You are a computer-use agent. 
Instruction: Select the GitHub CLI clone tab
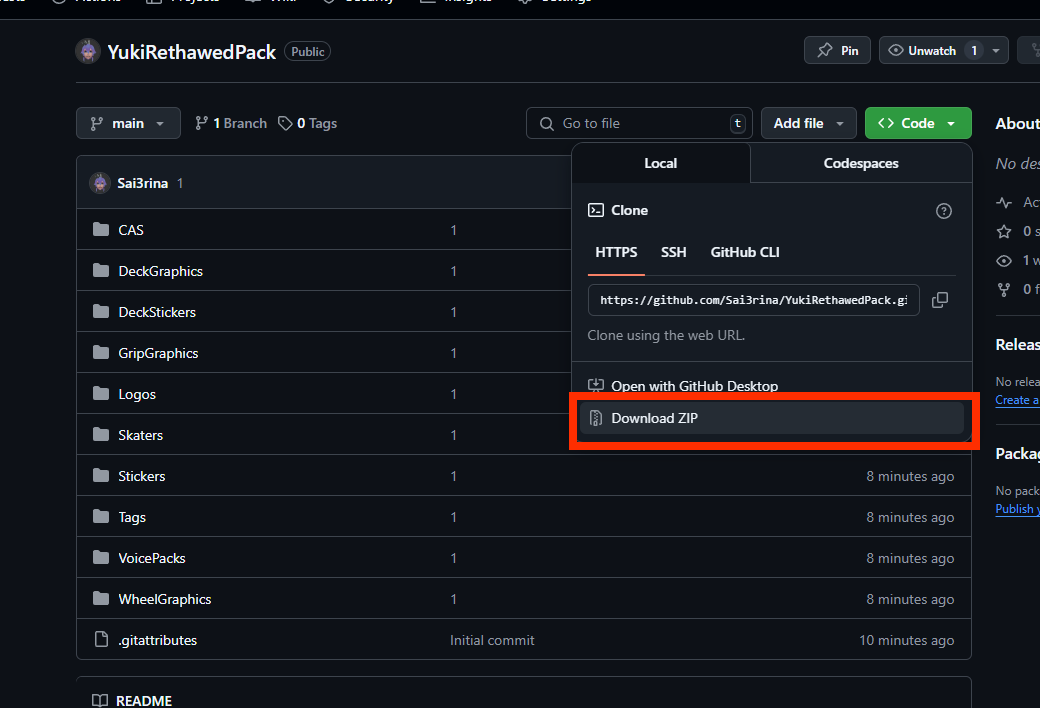[x=744, y=252]
